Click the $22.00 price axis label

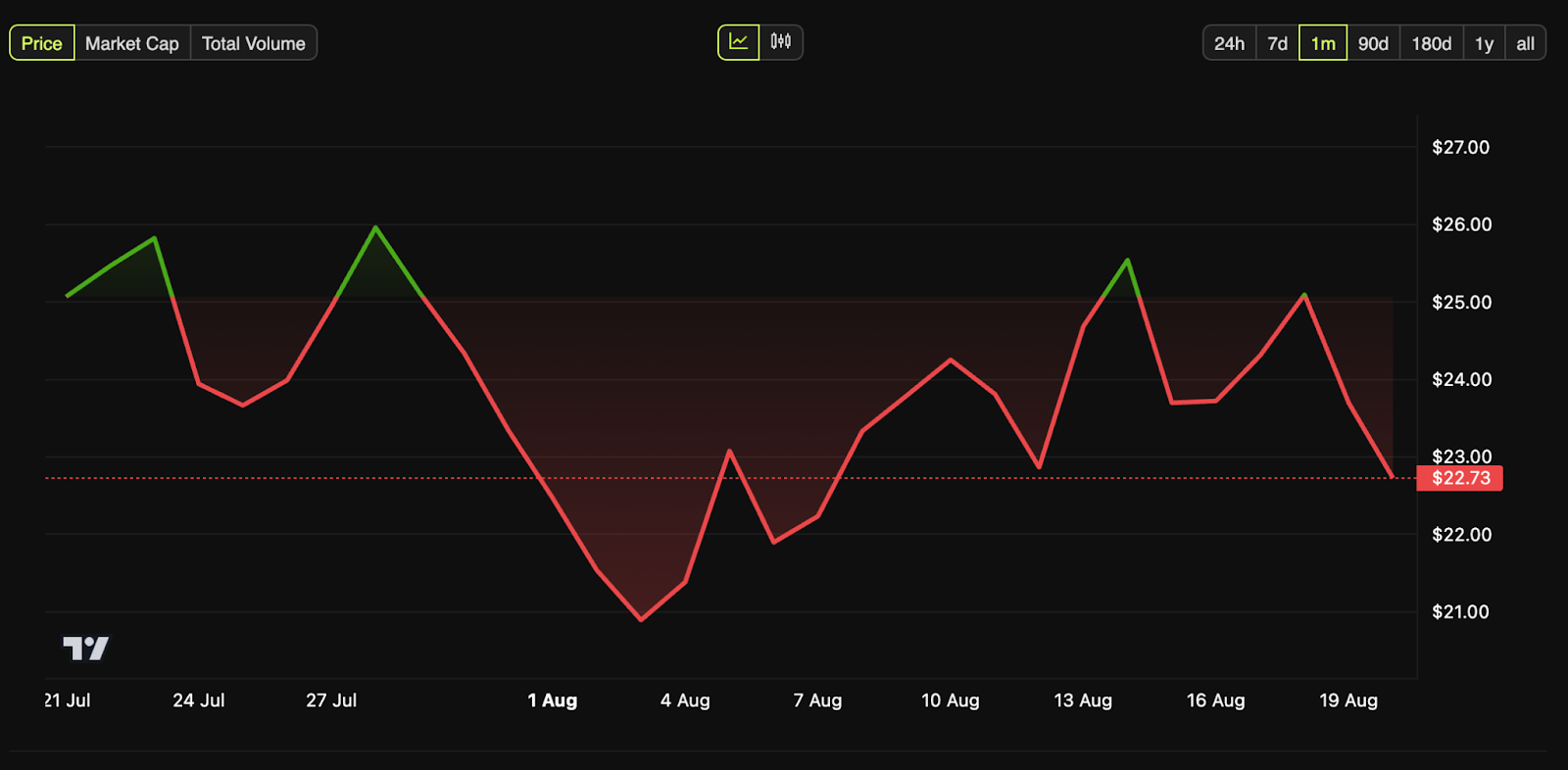coord(1461,534)
